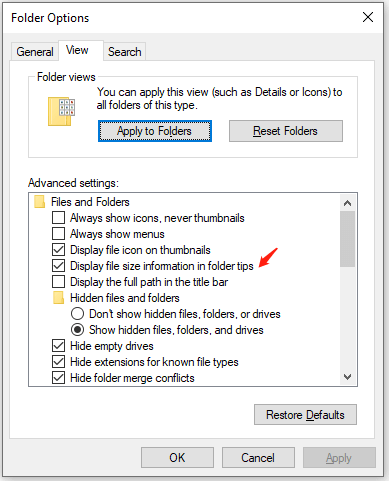Image resolution: width=389 pixels, height=481 pixels.
Task: Uncheck Display file size information in folder tips
Action: pyautogui.click(x=58, y=266)
